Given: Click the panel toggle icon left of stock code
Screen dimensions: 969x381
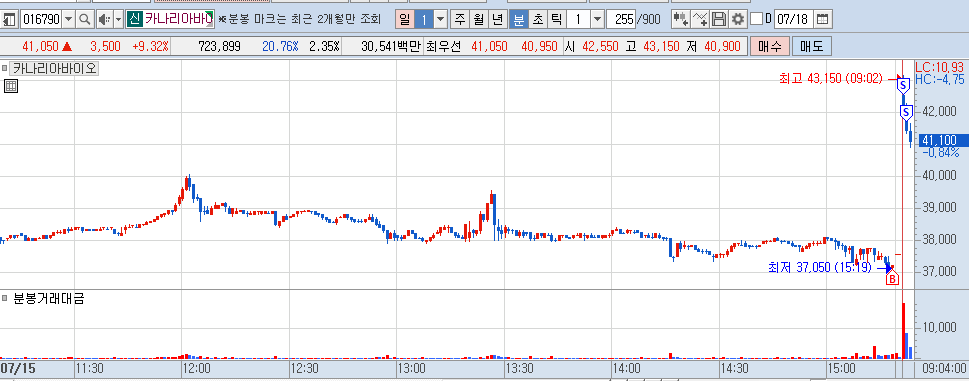Looking at the screenshot, I should (9, 20).
